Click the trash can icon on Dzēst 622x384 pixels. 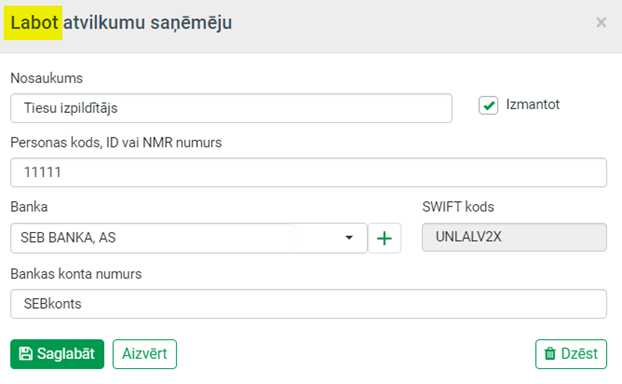[550, 353]
